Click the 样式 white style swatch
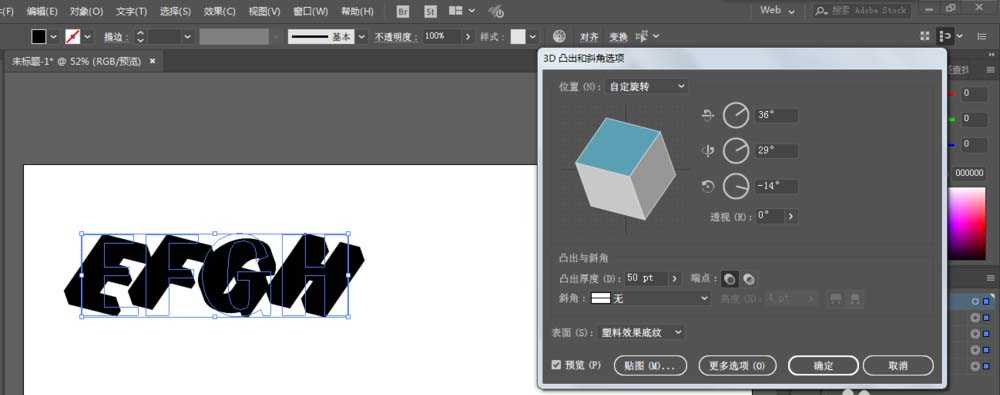 click(x=518, y=36)
